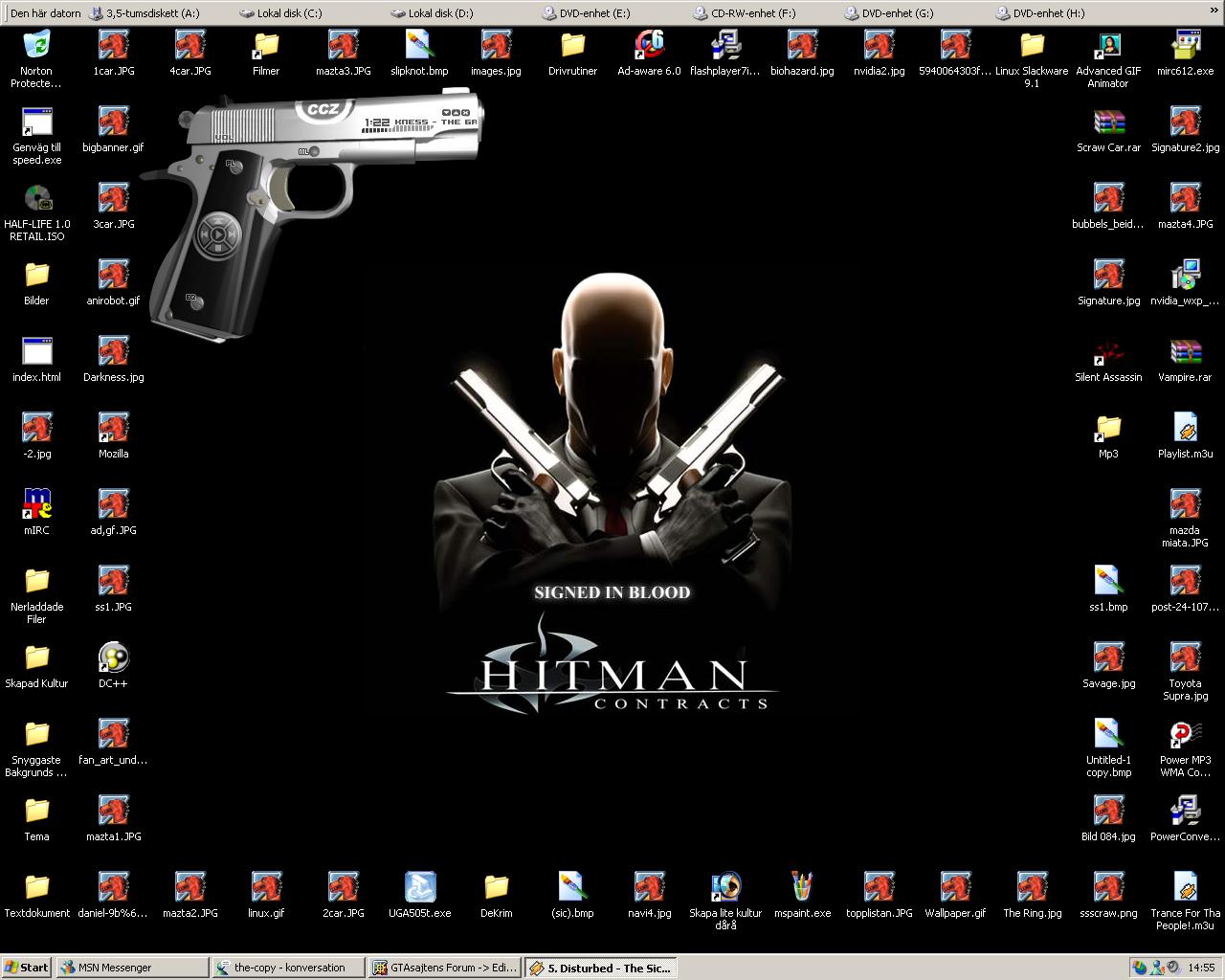Open Vampire.rar archive
Image resolution: width=1225 pixels, height=980 pixels.
tap(1185, 359)
